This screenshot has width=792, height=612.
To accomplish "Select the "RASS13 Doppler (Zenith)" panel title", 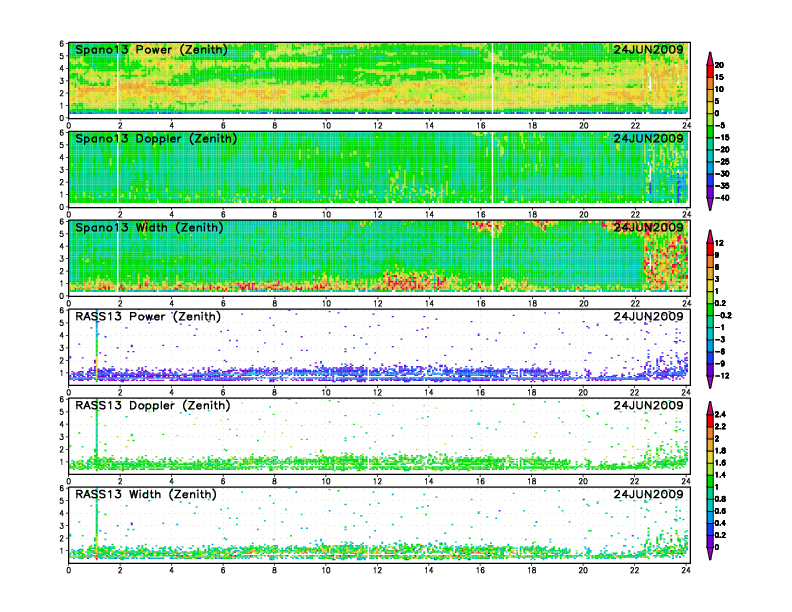I will (x=152, y=406).
